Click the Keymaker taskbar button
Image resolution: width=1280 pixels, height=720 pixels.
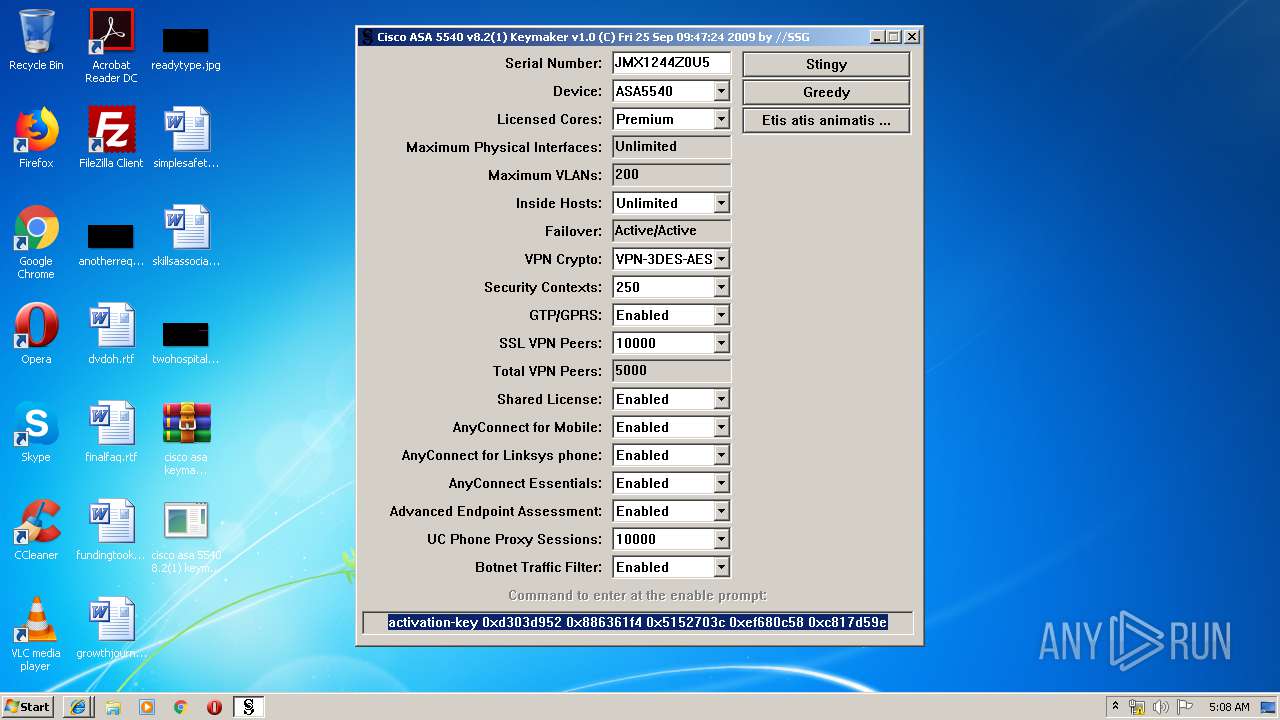pyautogui.click(x=249, y=707)
